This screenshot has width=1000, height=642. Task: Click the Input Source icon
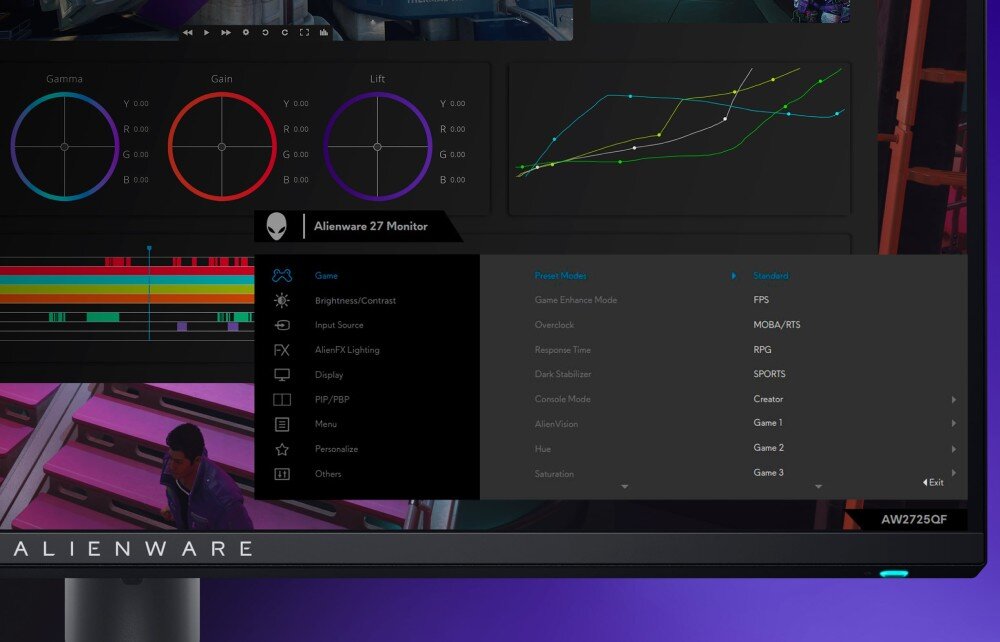tap(281, 325)
